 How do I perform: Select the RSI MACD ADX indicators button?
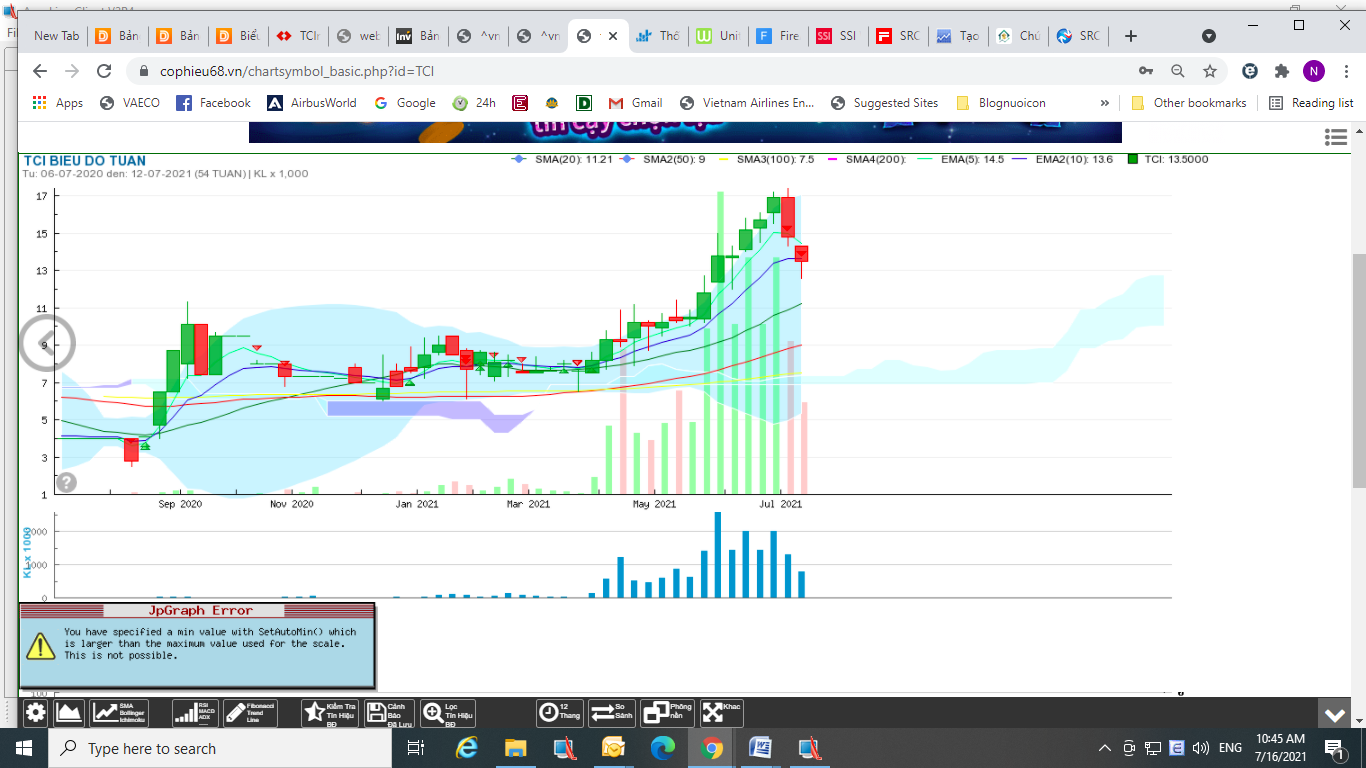pyautogui.click(x=194, y=713)
